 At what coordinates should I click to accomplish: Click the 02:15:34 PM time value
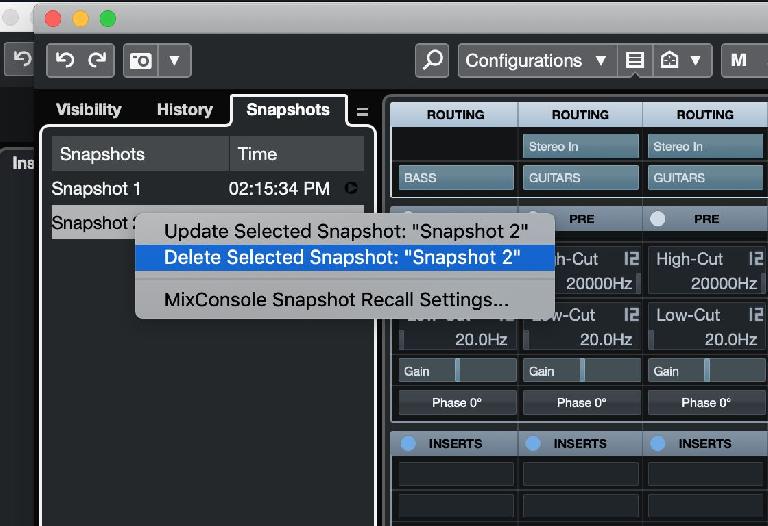click(x=279, y=189)
